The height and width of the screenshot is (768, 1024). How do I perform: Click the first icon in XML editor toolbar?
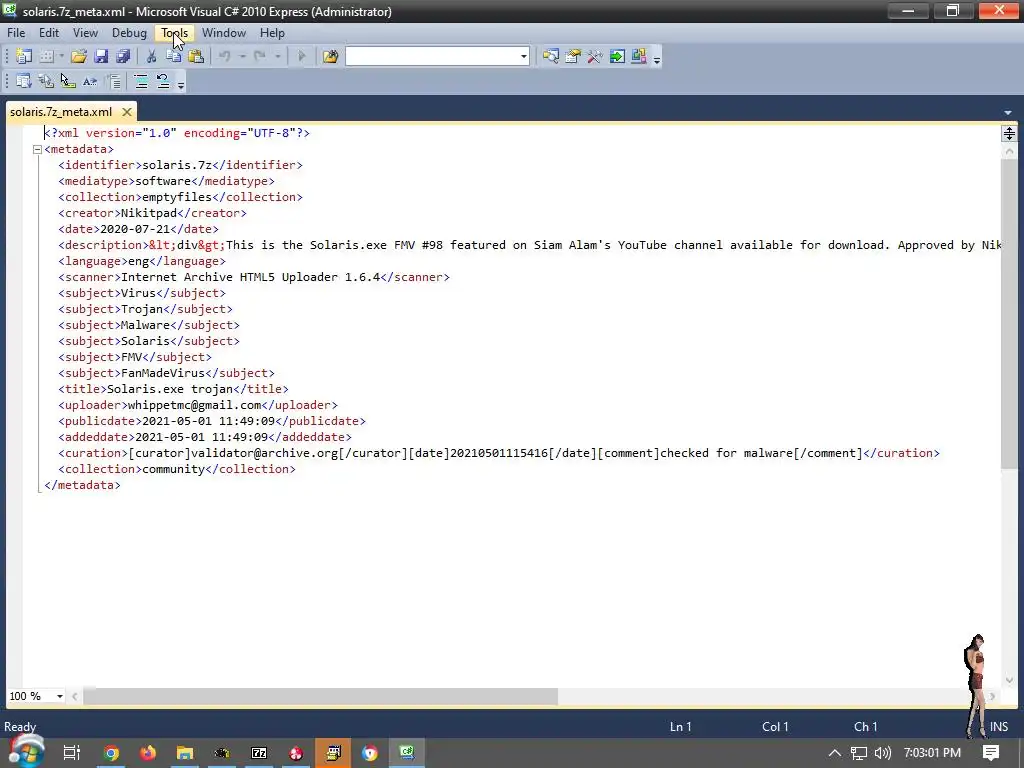(x=24, y=82)
